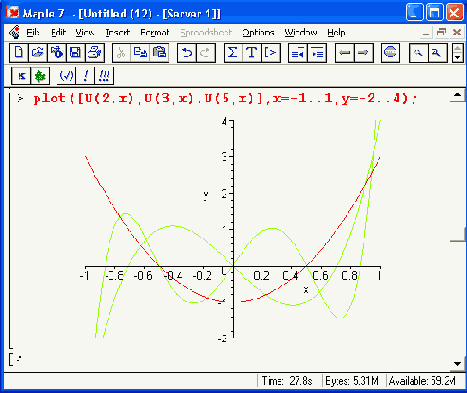Click the Undo arrow icon
The width and height of the screenshot is (467, 393).
pyautogui.click(x=187, y=53)
